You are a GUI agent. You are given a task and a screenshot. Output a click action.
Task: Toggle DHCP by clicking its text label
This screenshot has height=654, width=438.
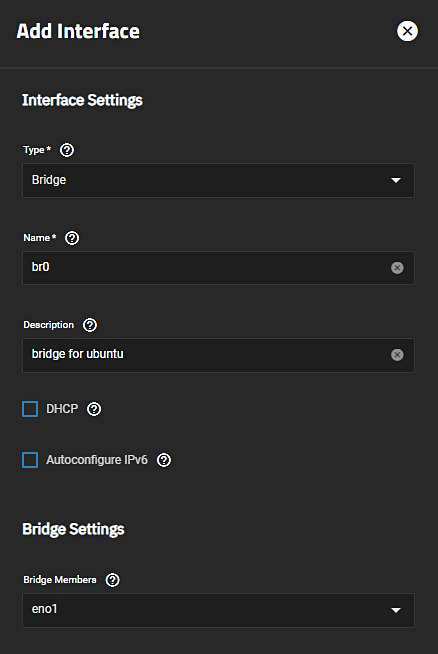[x=62, y=409]
